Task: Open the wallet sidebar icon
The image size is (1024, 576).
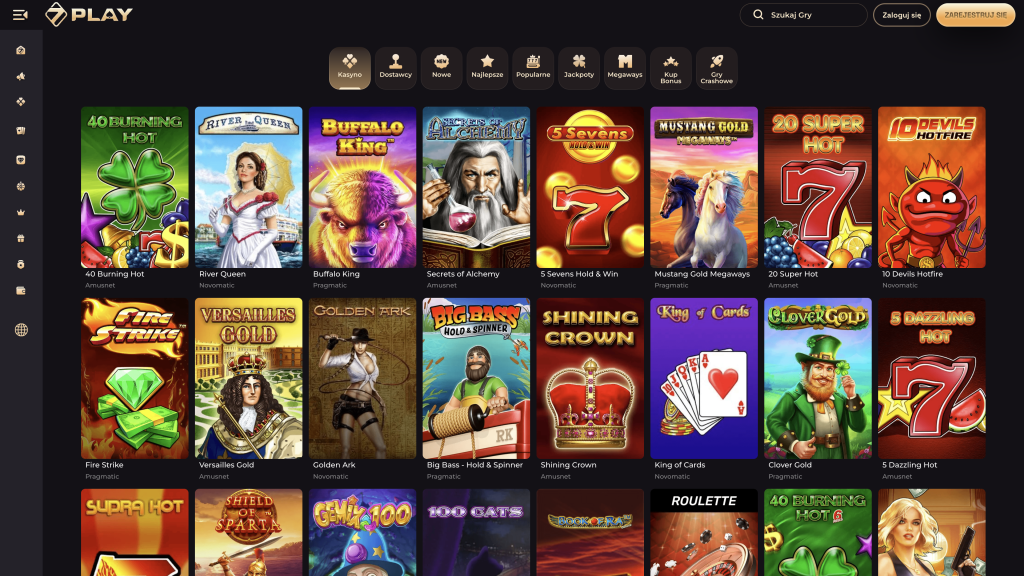Action: pyautogui.click(x=21, y=291)
